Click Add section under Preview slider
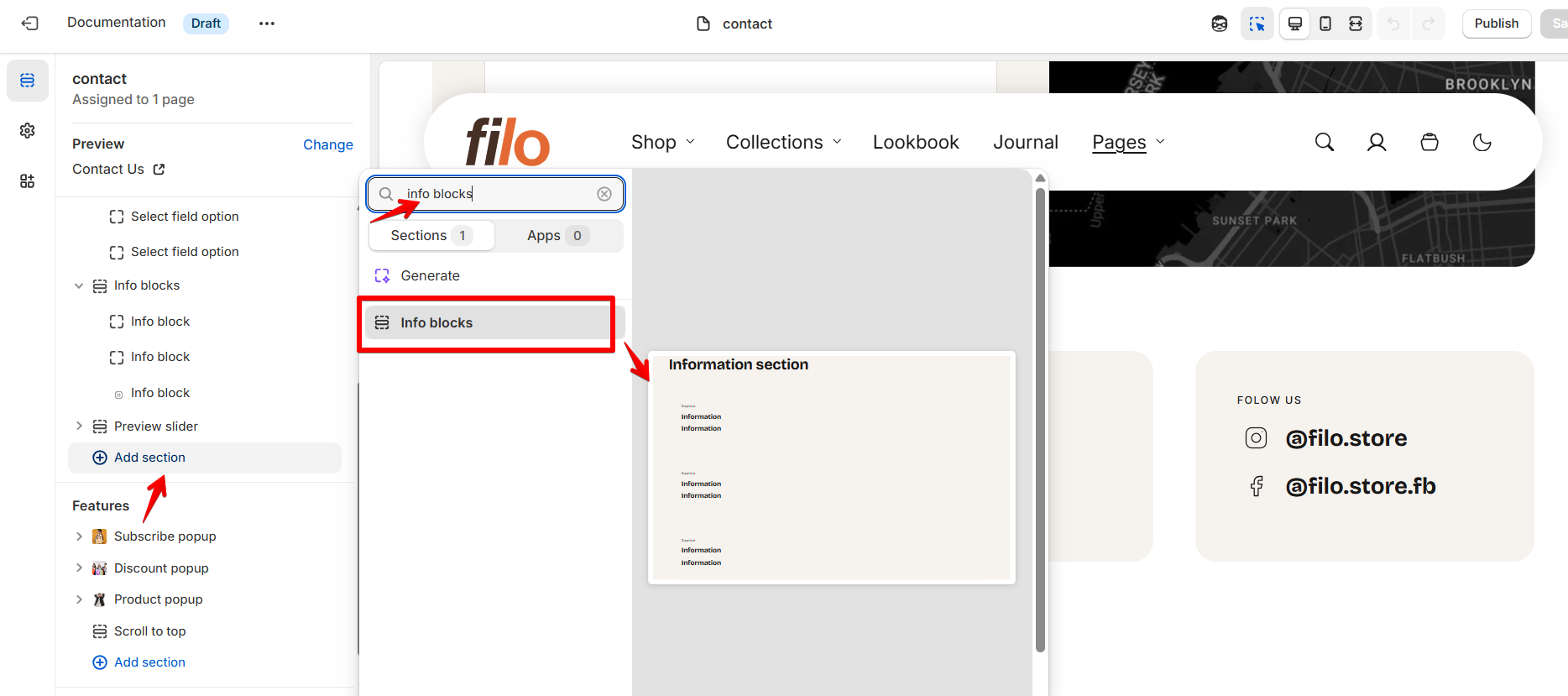This screenshot has width=1568, height=696. point(205,458)
